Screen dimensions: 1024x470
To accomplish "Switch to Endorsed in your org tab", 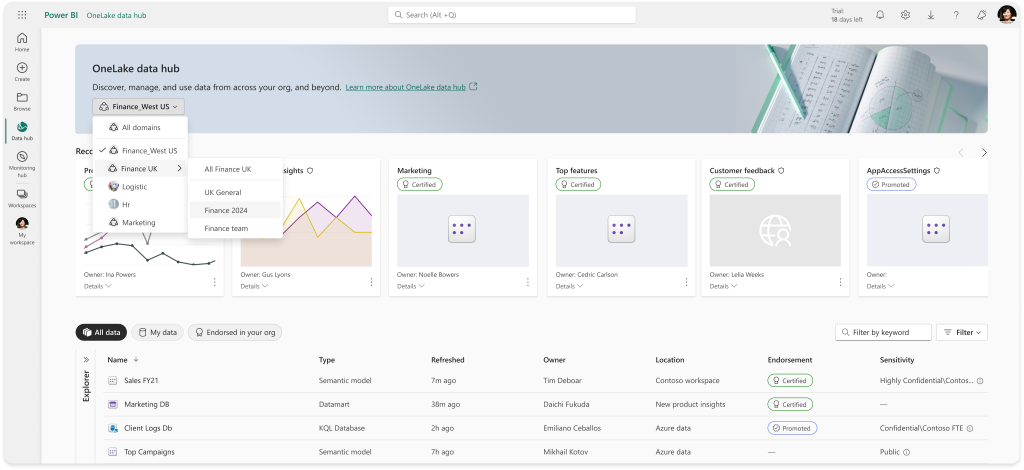I will [x=235, y=332].
